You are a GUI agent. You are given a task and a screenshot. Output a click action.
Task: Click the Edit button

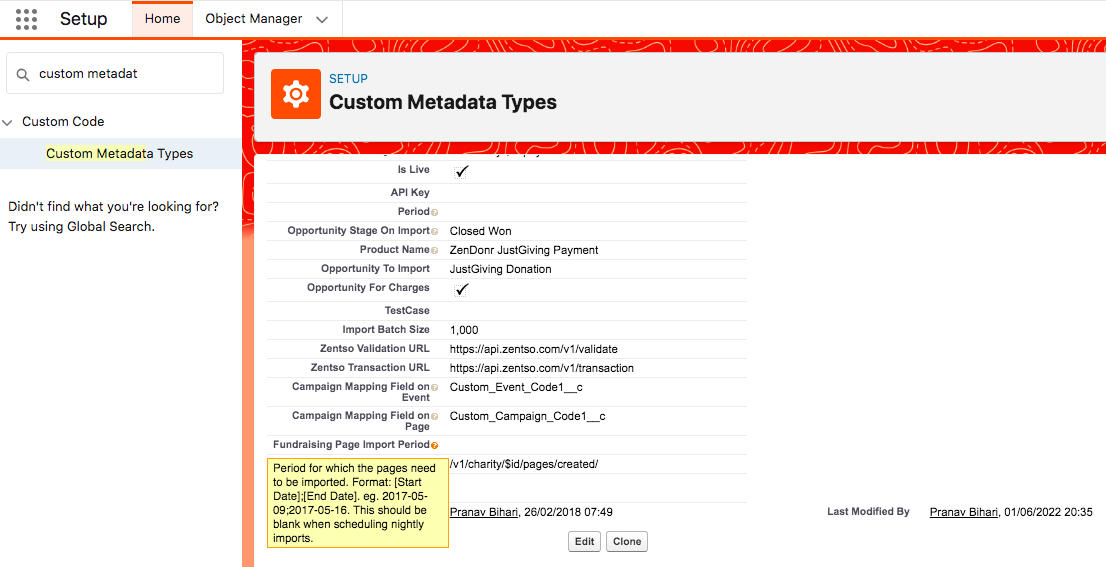click(x=584, y=542)
